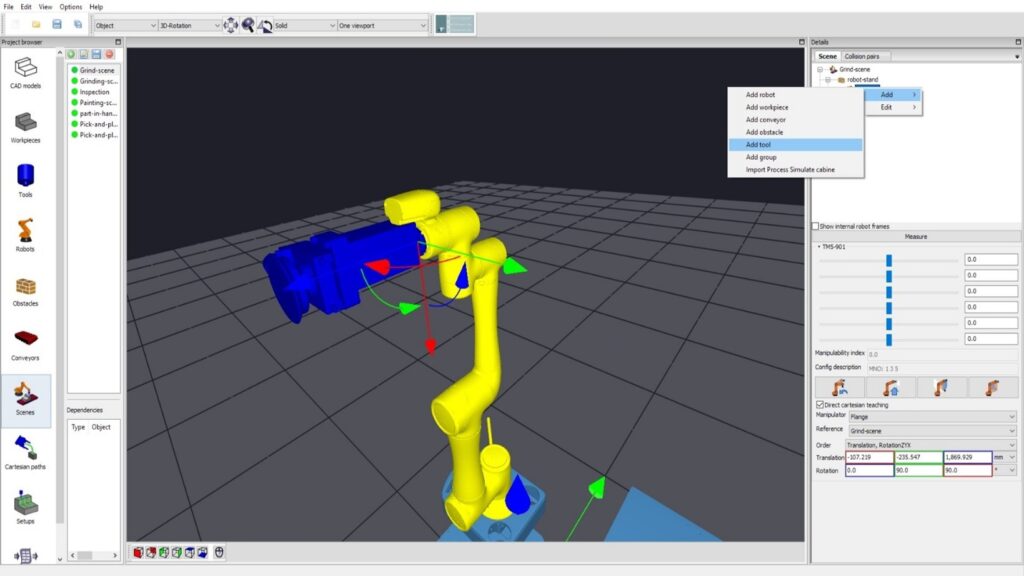
Task: Open the Robots category in Project browser
Action: (x=26, y=235)
